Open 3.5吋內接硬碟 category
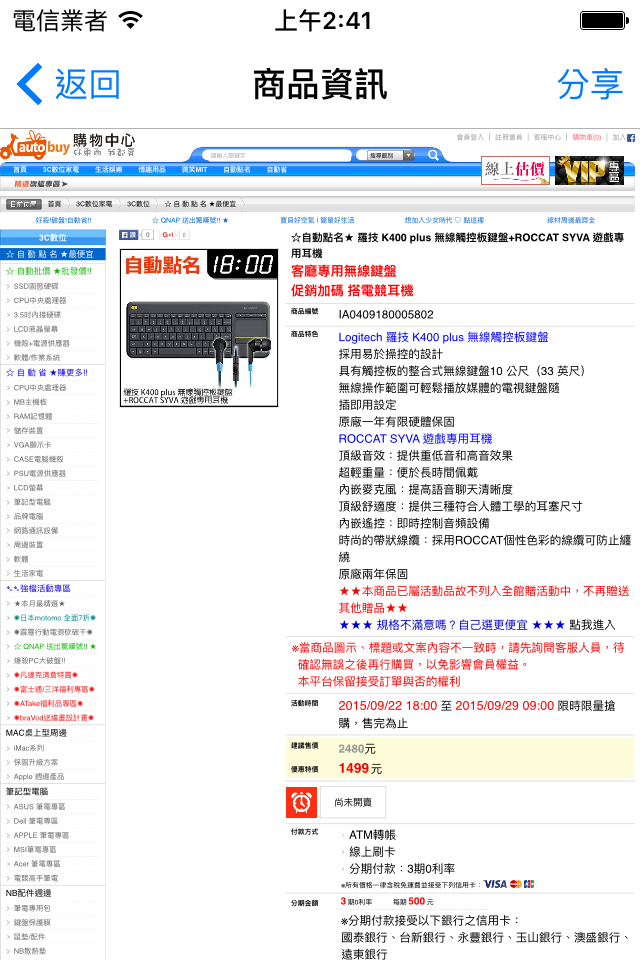Image resolution: width=640 pixels, height=960 pixels. point(37,315)
